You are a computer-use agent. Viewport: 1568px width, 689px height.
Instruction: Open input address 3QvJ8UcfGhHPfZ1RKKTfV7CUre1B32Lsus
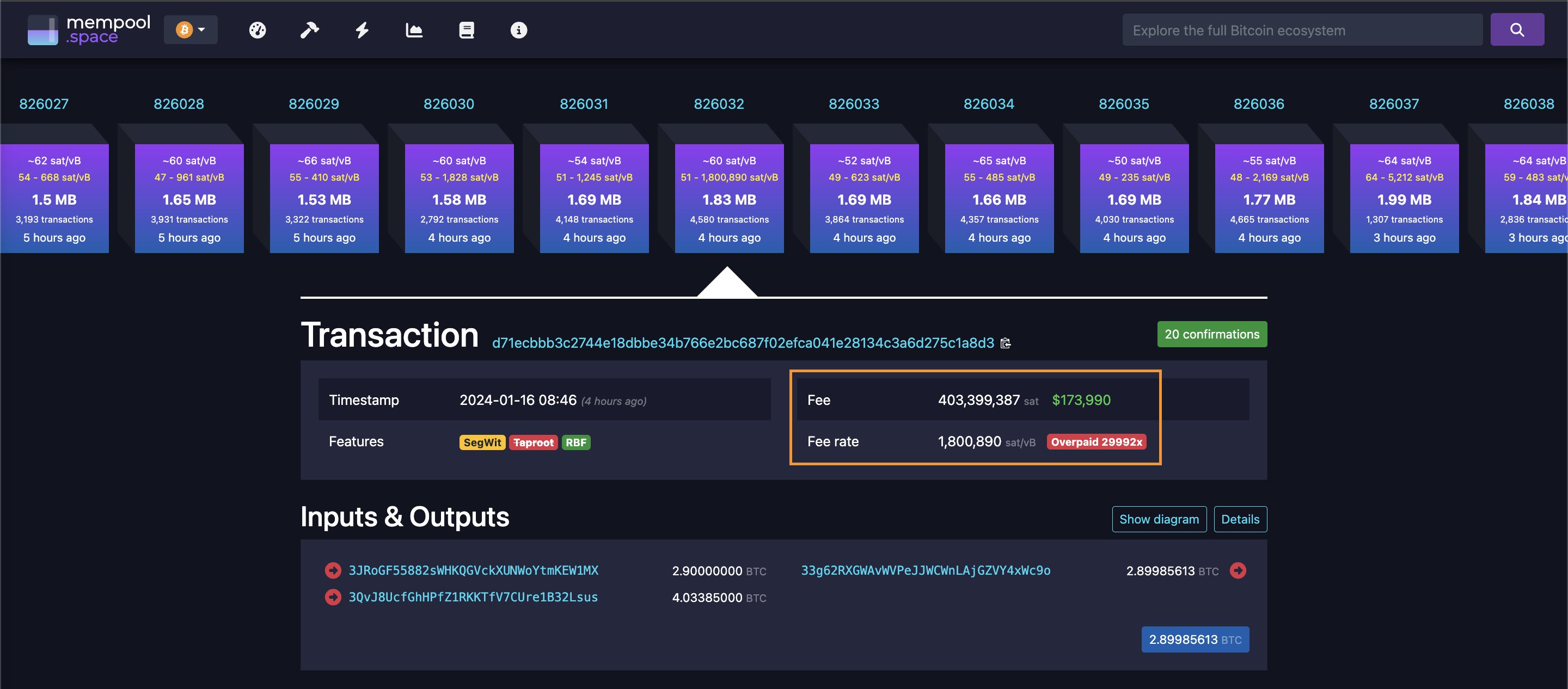click(x=473, y=597)
